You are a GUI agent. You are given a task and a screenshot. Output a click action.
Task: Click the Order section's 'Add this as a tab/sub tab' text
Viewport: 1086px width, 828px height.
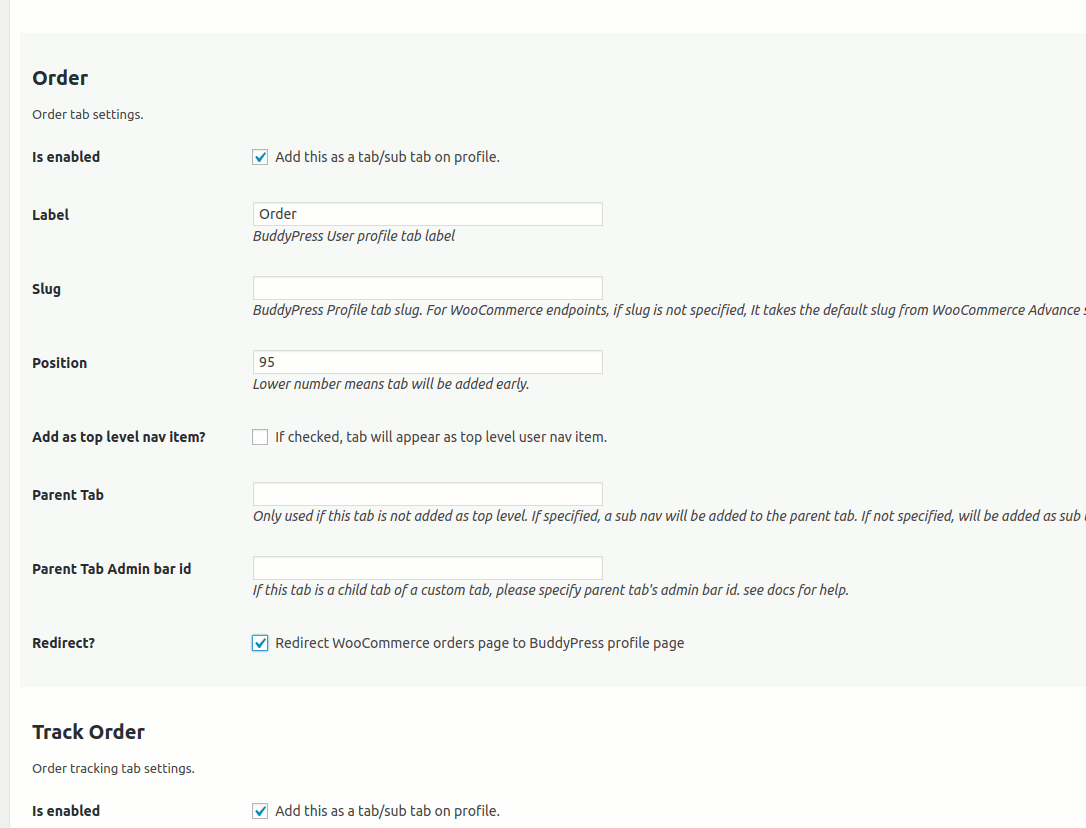(387, 157)
